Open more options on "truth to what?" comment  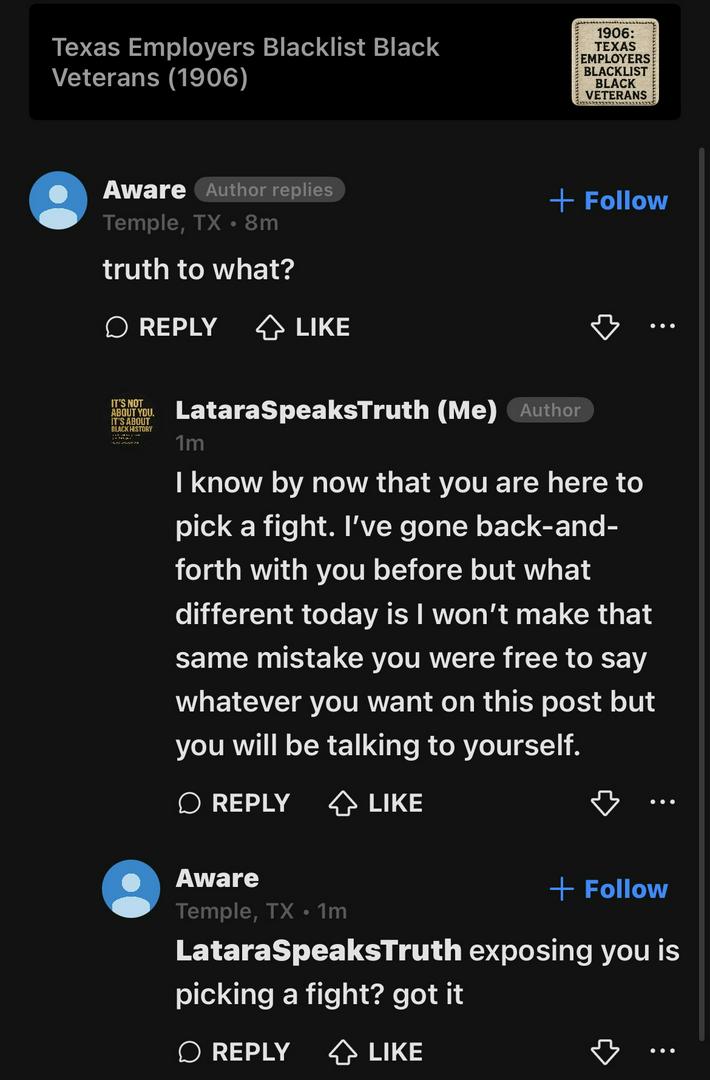(661, 326)
